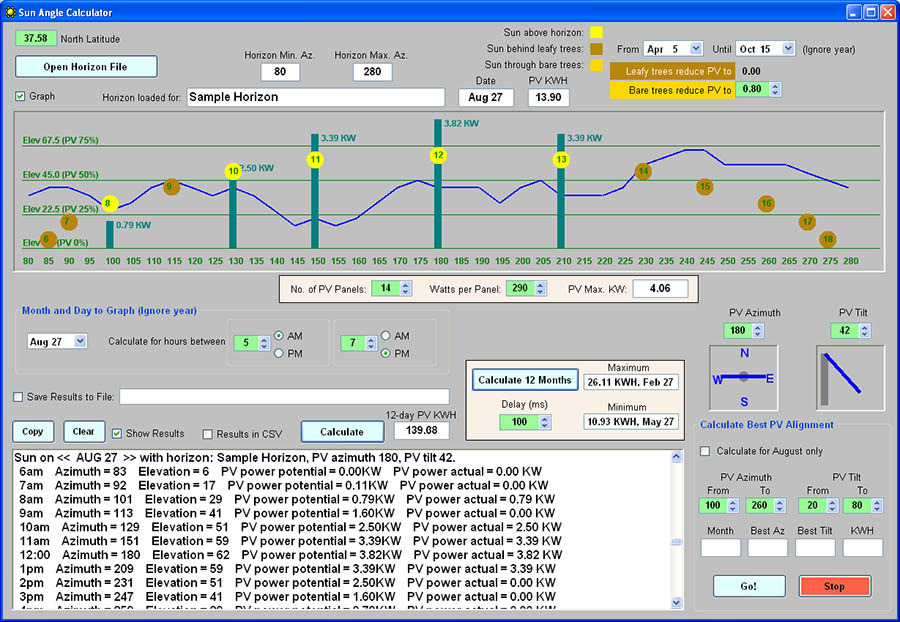Click the results list scroll up arrow
Image resolution: width=900 pixels, height=622 pixels.
coord(677,457)
